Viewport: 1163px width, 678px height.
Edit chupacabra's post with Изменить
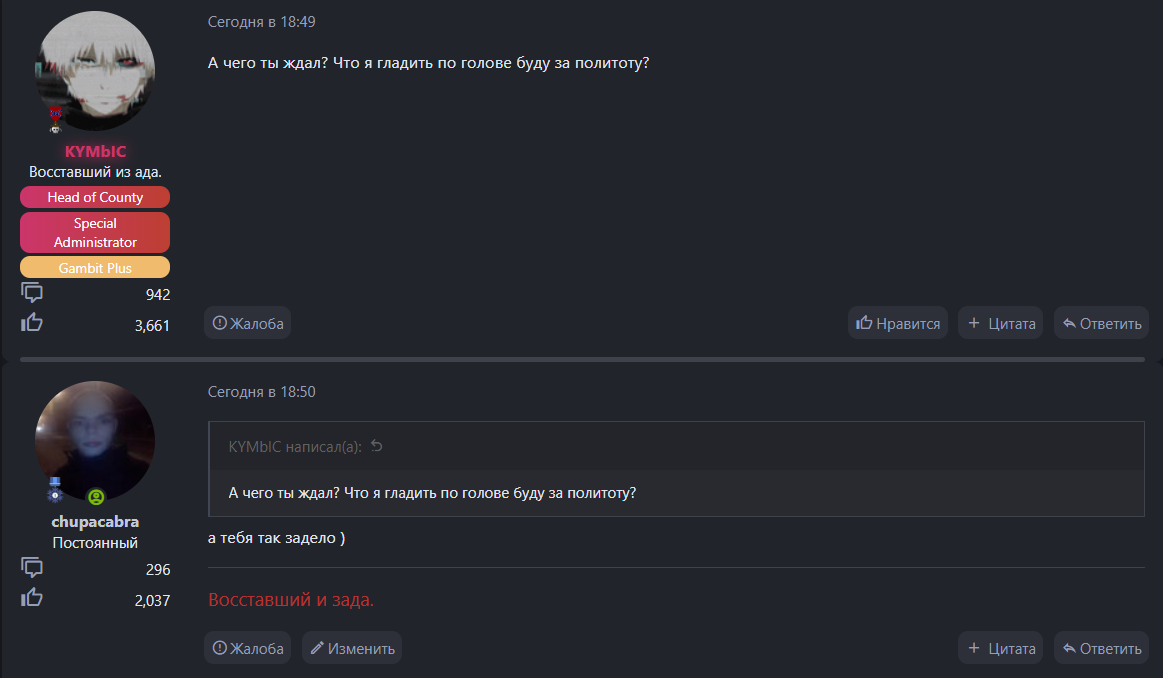tap(352, 648)
